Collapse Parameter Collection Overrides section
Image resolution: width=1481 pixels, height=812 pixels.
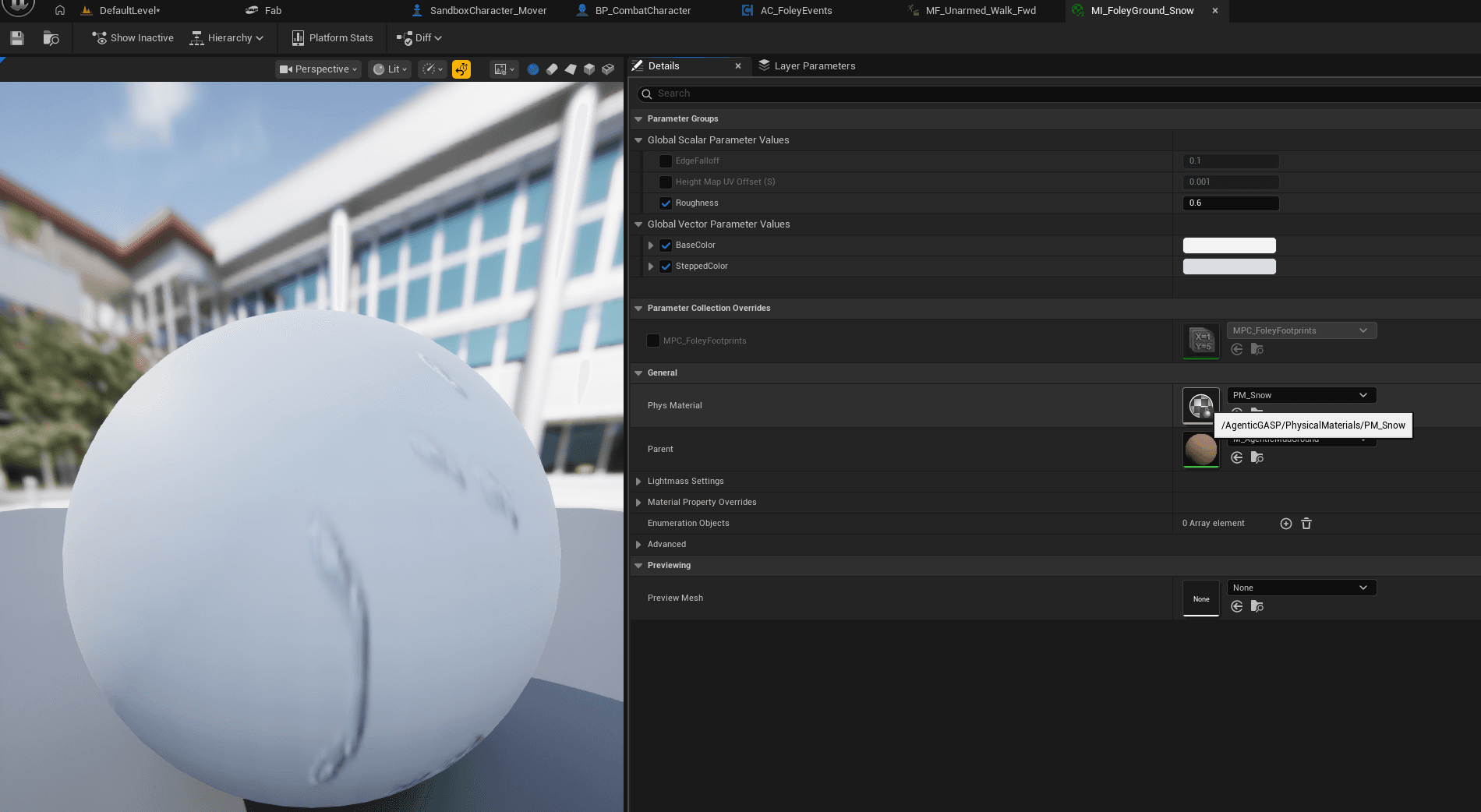click(638, 309)
